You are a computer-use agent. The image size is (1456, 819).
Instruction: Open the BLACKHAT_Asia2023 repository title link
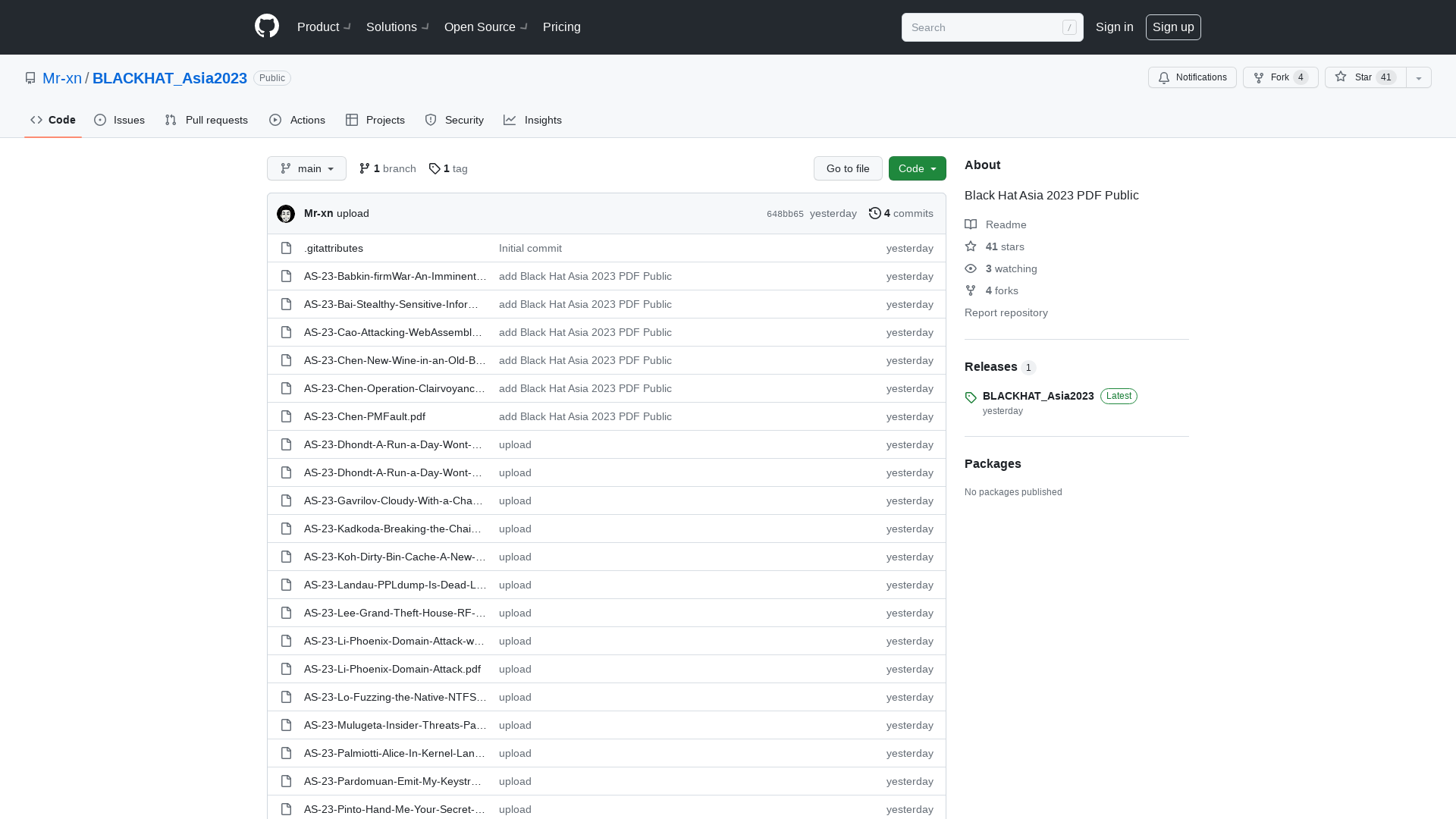tap(170, 78)
